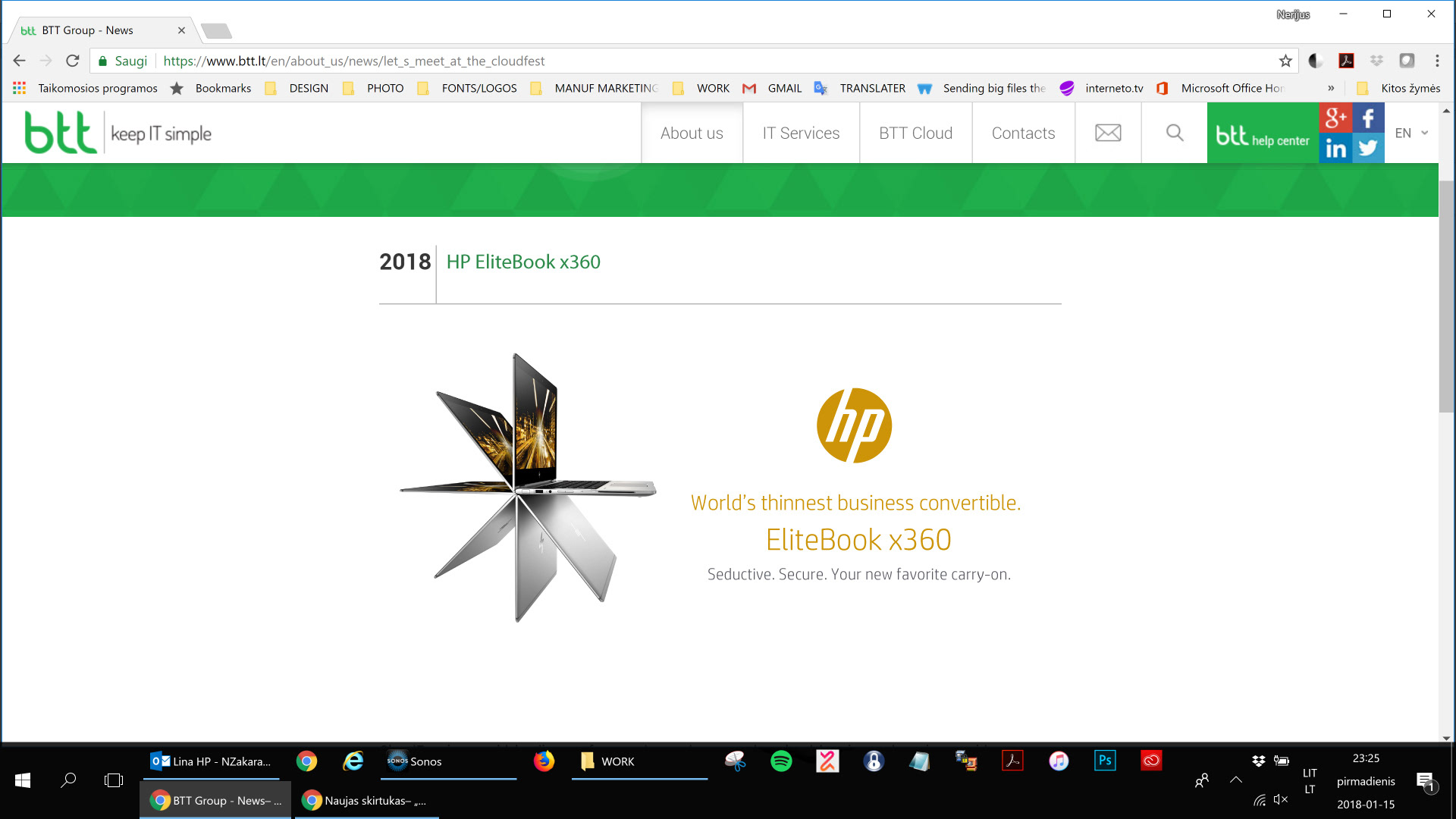Open the PHOTO bookmarks folder
The image size is (1456, 819).
pos(373,88)
